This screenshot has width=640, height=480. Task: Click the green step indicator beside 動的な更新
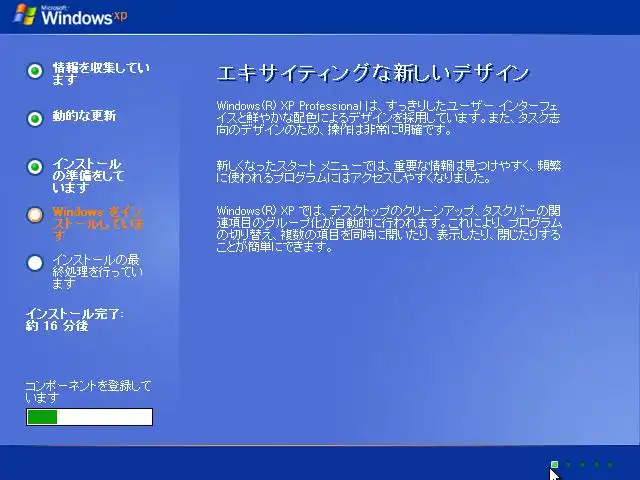pos(35,119)
